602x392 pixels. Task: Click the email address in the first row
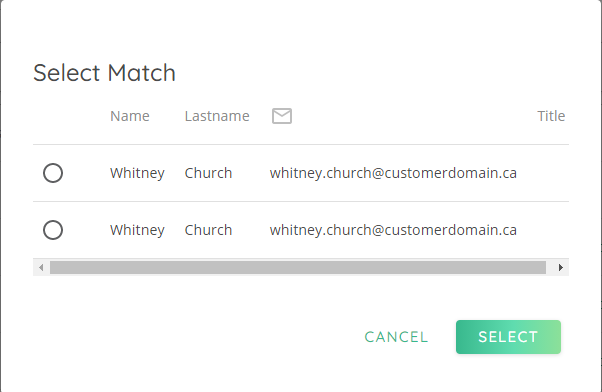point(393,173)
